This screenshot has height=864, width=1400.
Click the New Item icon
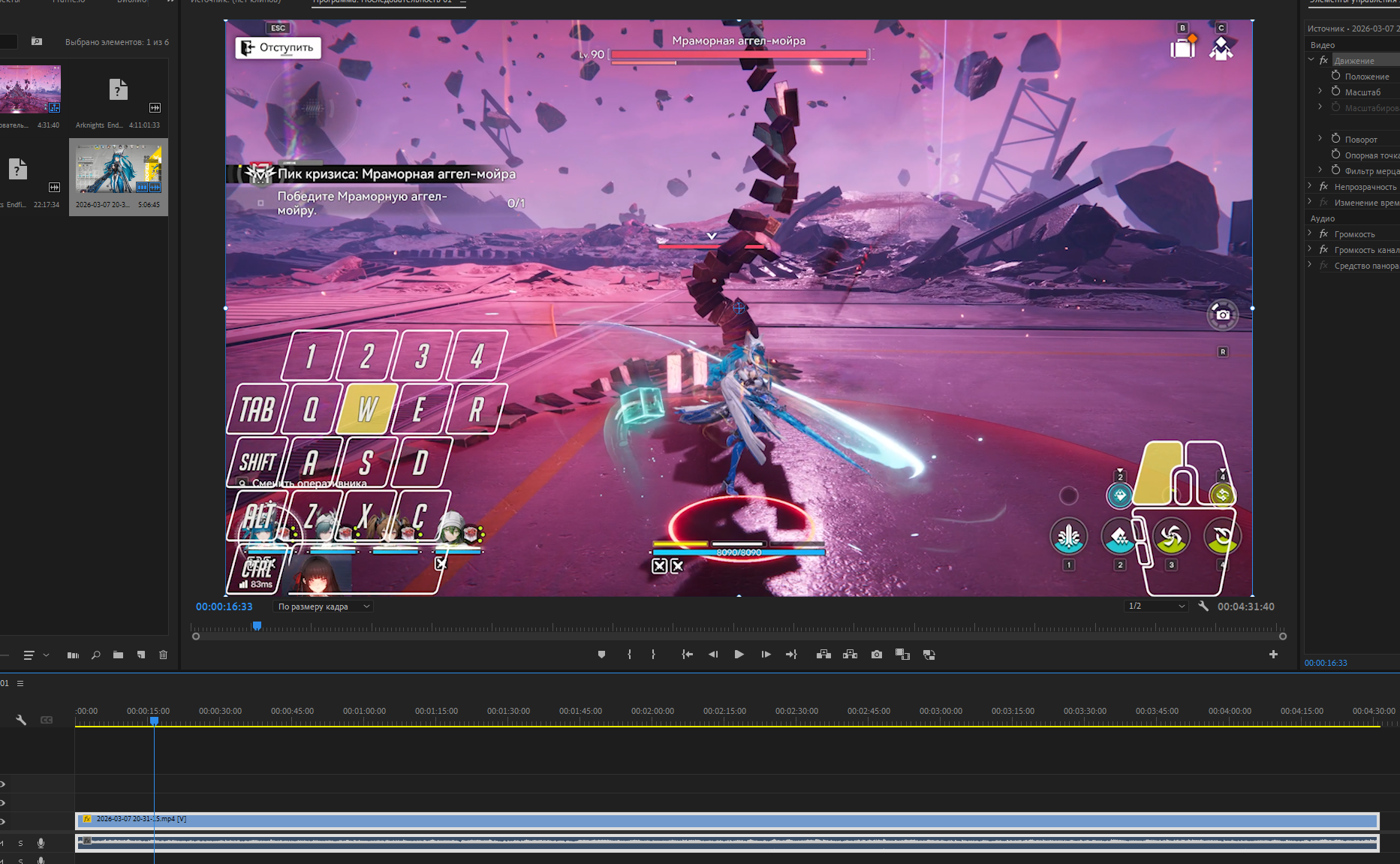140,655
